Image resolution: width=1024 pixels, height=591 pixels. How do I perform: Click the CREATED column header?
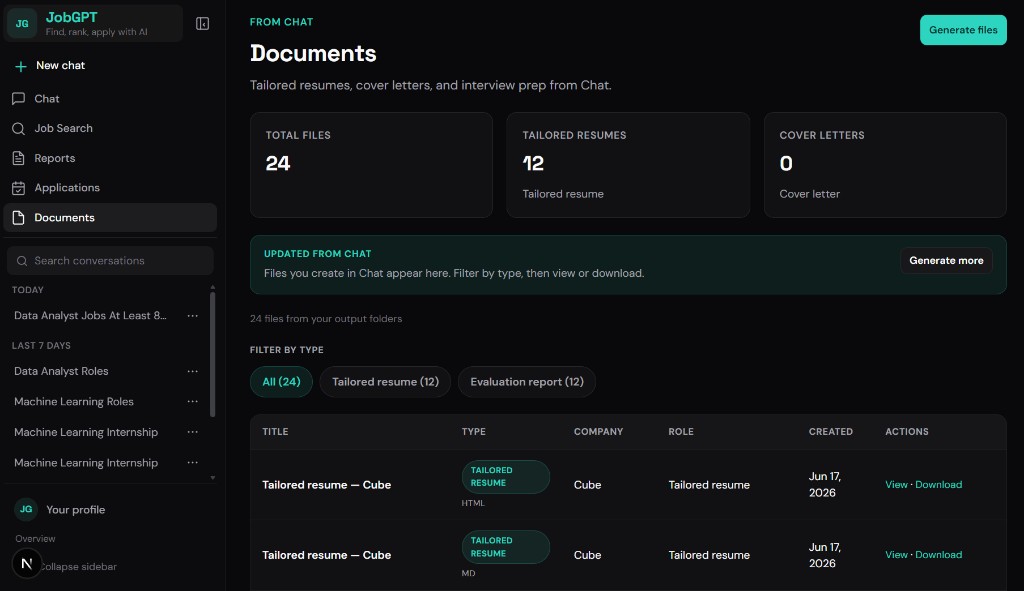831,432
